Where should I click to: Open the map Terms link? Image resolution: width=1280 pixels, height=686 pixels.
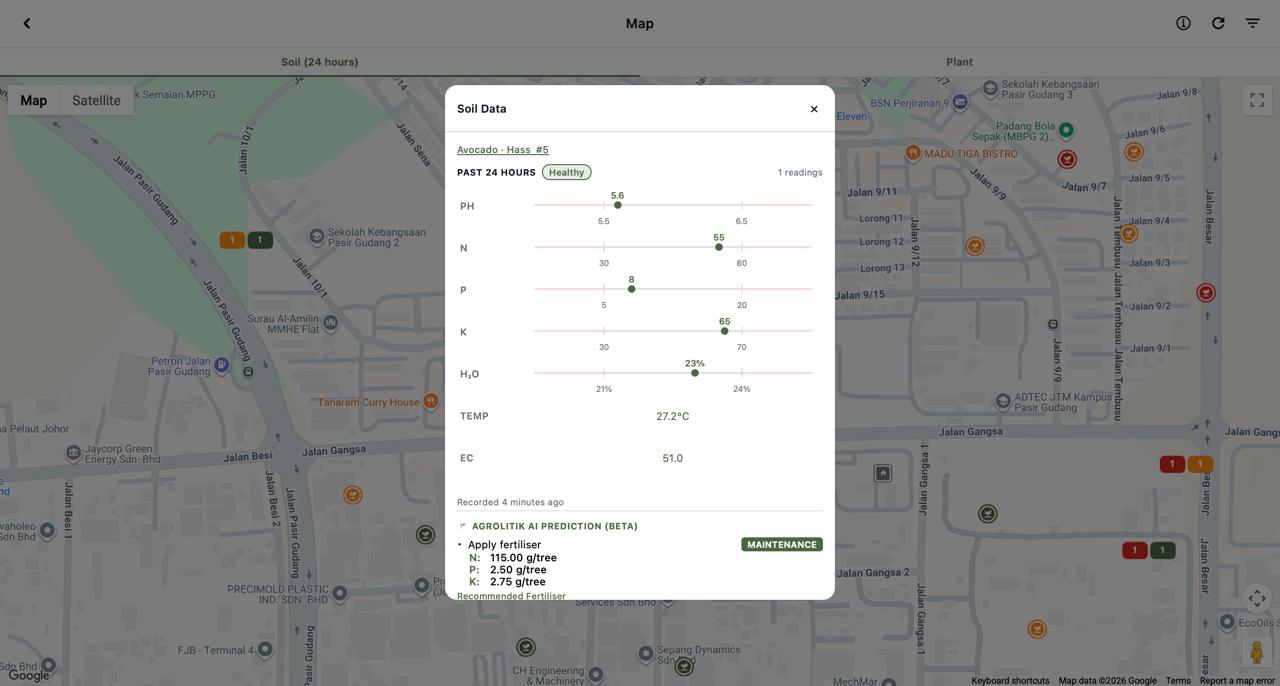pos(1178,681)
